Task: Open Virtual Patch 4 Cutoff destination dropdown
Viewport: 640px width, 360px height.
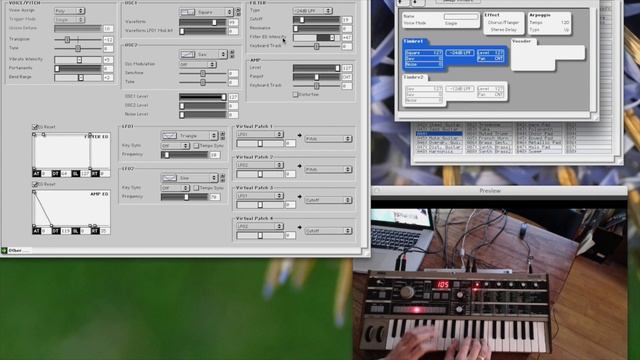Action: click(x=328, y=231)
